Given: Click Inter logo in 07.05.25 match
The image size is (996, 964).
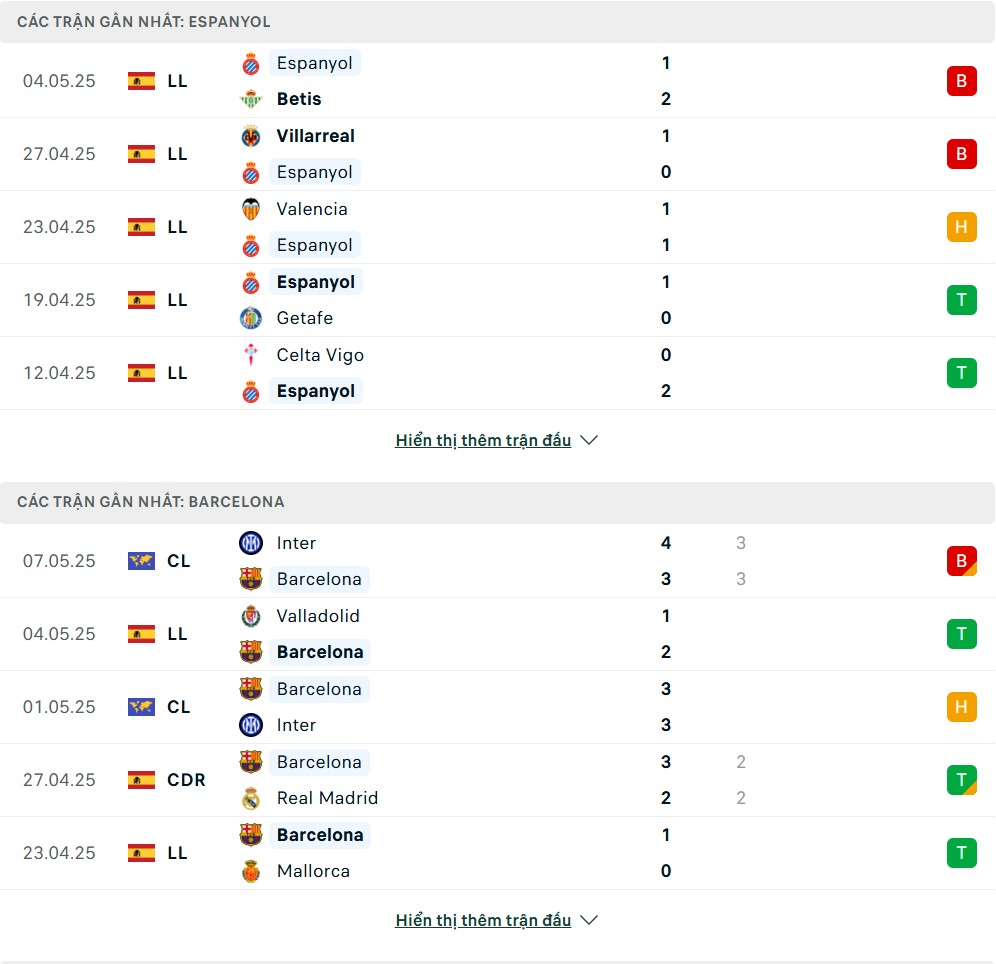Looking at the screenshot, I should [x=251, y=543].
